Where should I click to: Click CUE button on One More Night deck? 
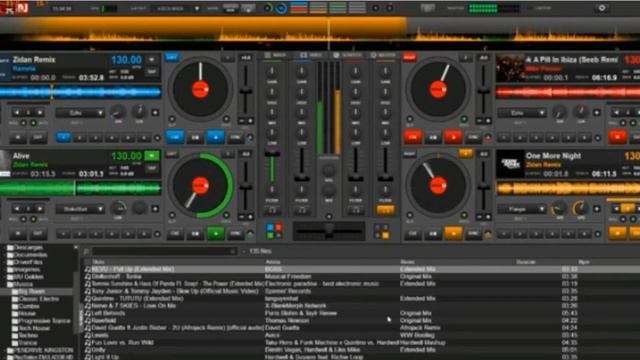click(413, 233)
